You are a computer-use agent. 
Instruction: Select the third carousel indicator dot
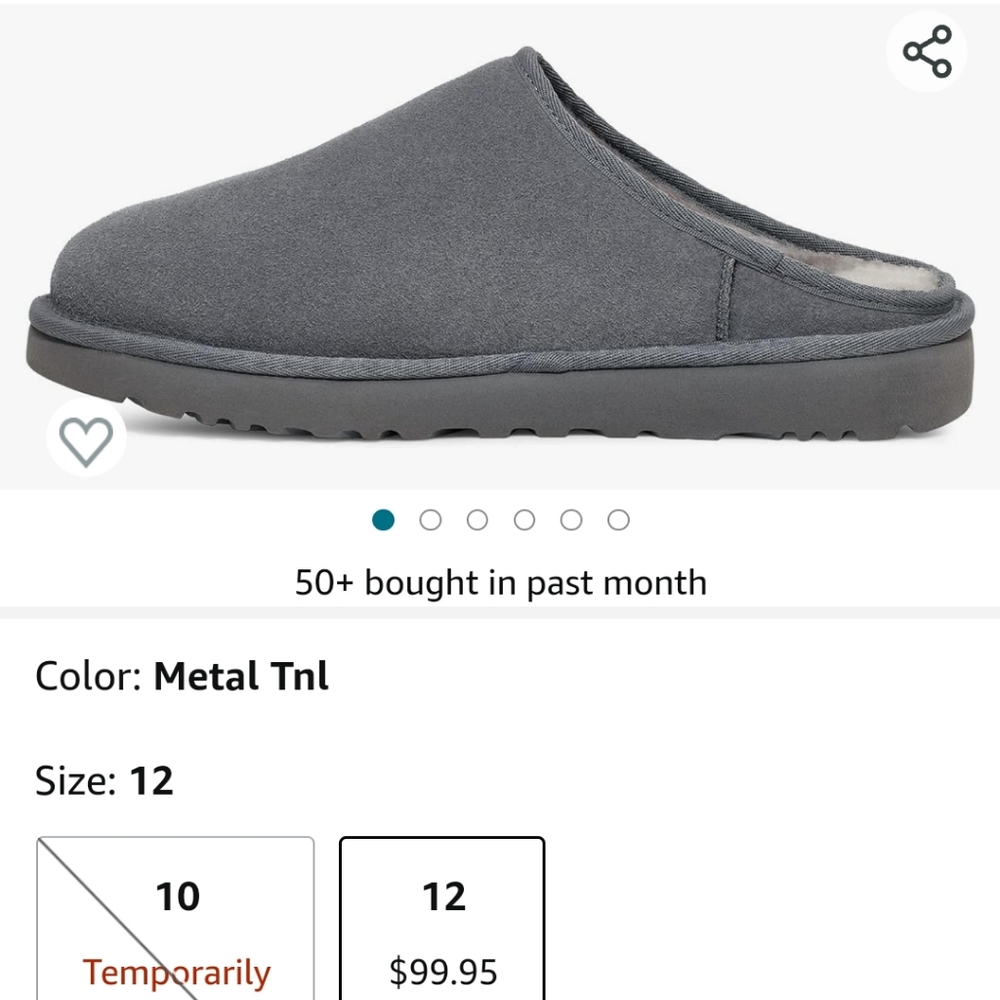click(477, 520)
